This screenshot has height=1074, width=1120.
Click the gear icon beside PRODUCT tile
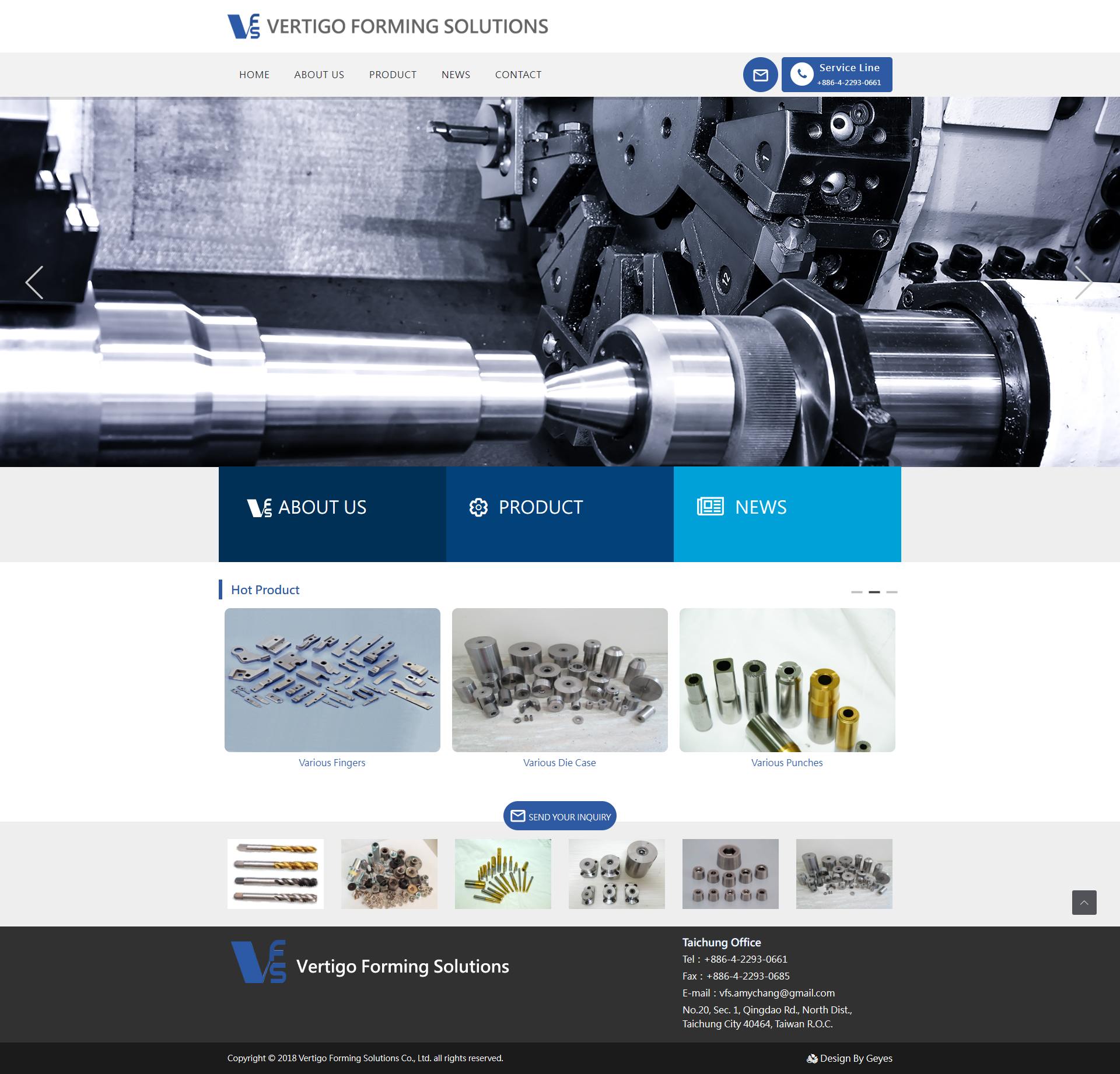pyautogui.click(x=478, y=507)
